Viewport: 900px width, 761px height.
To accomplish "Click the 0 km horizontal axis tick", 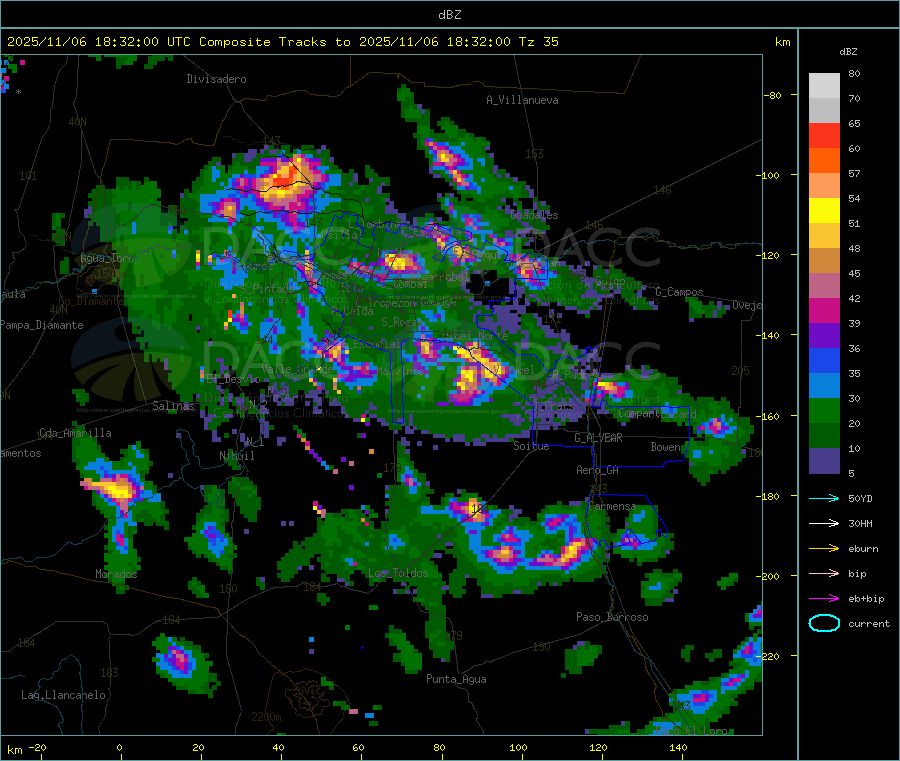I will click(x=119, y=747).
